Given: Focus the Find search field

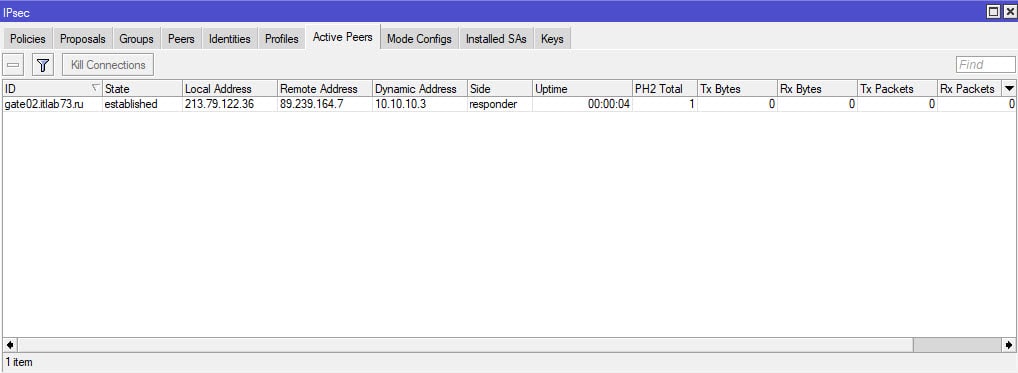Looking at the screenshot, I should [986, 64].
